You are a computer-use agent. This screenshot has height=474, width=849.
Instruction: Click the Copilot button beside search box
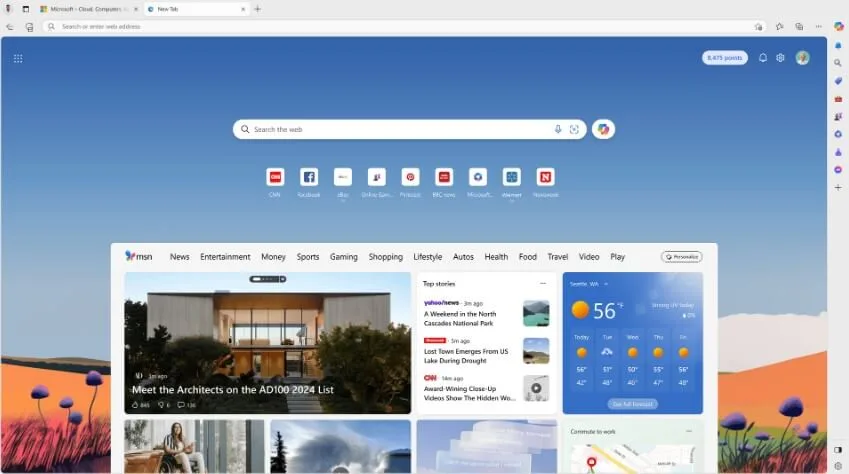click(603, 129)
